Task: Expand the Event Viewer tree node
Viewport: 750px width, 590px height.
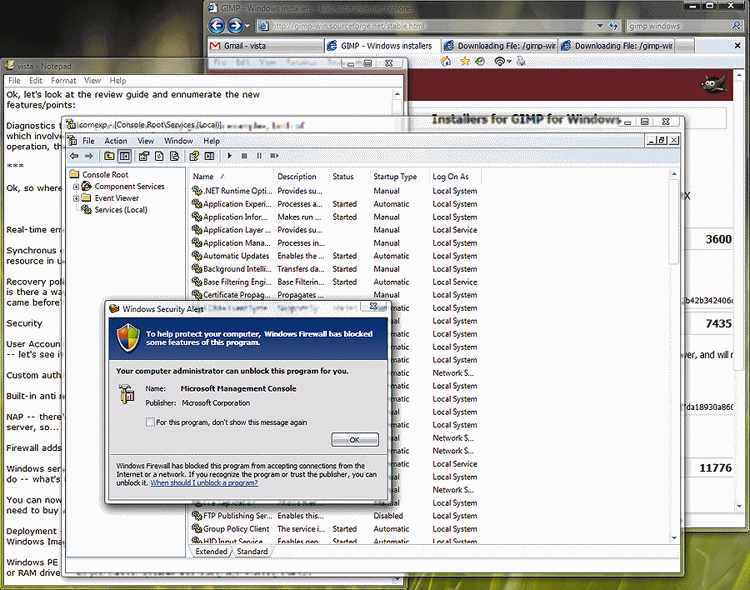Action: (x=76, y=198)
